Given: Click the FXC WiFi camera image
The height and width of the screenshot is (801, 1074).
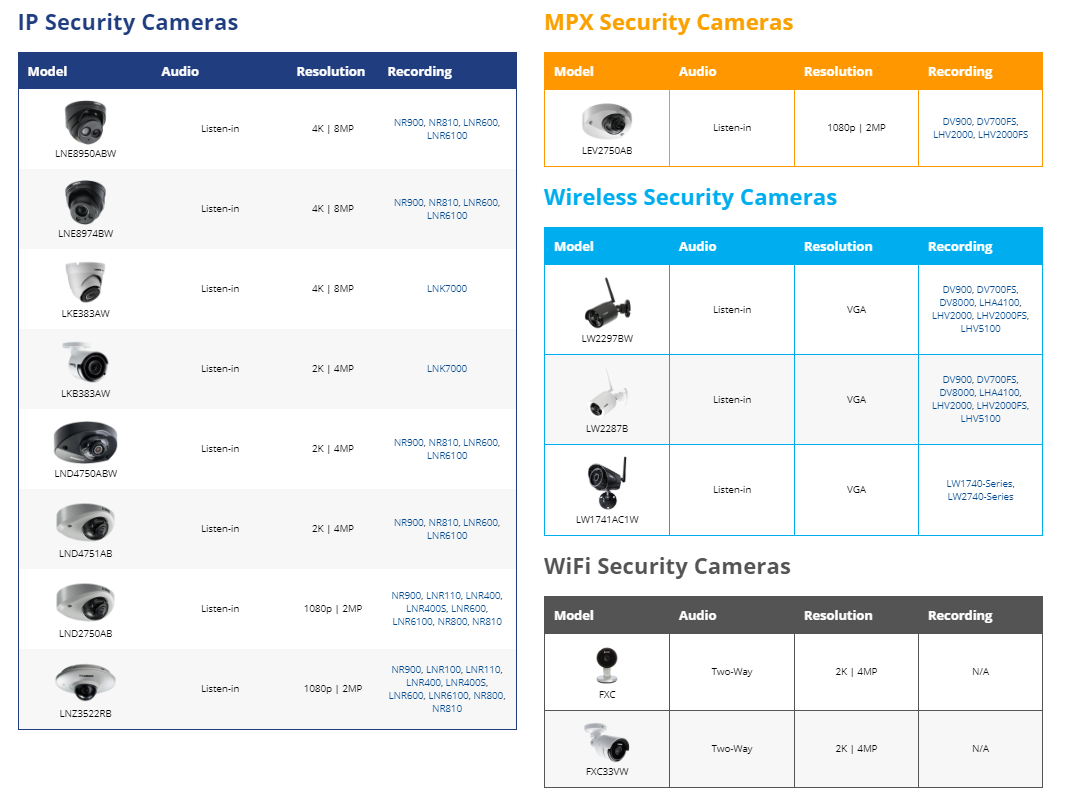Looking at the screenshot, I should tap(607, 664).
